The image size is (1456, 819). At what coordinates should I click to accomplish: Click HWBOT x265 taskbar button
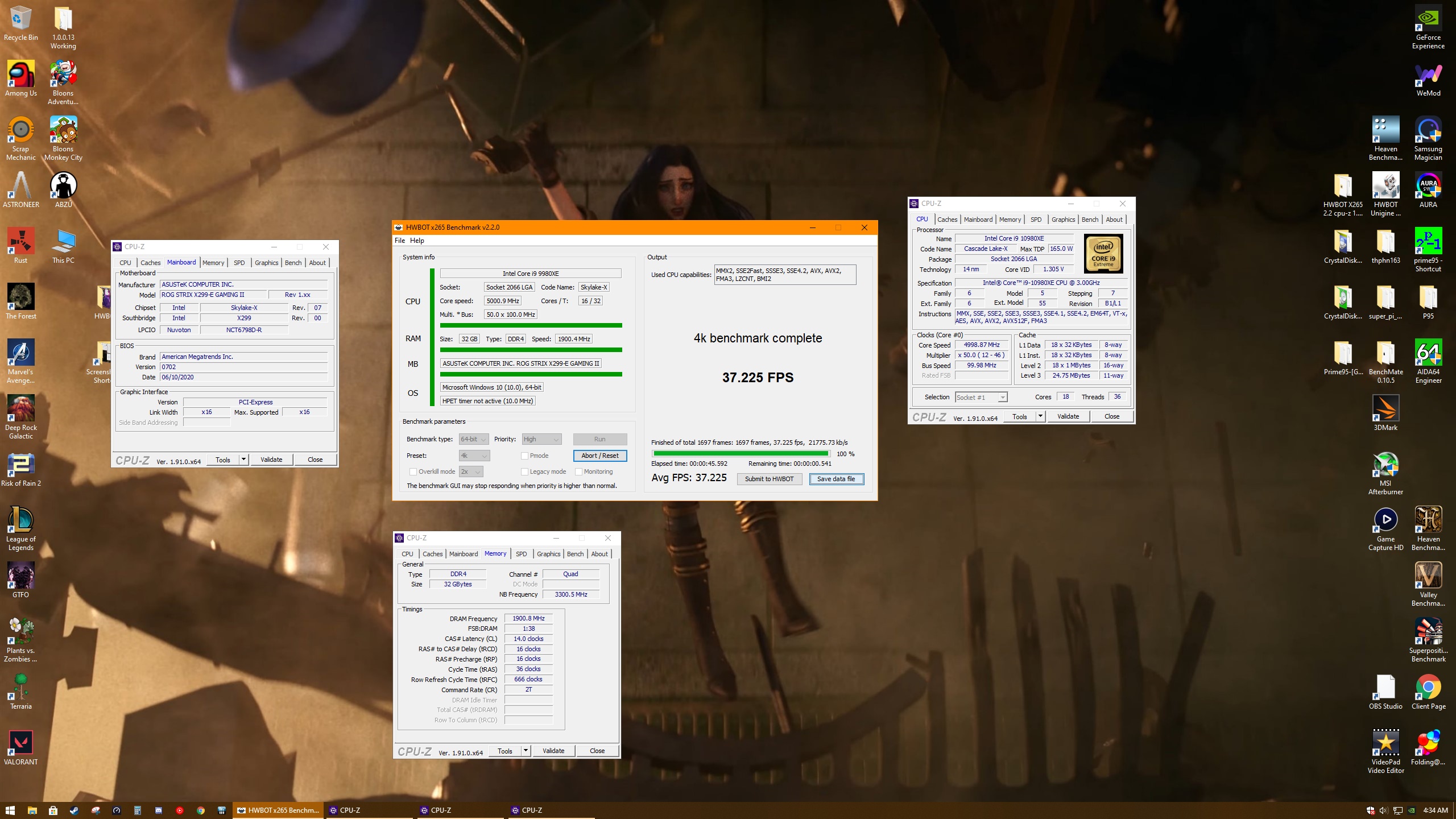[278, 810]
